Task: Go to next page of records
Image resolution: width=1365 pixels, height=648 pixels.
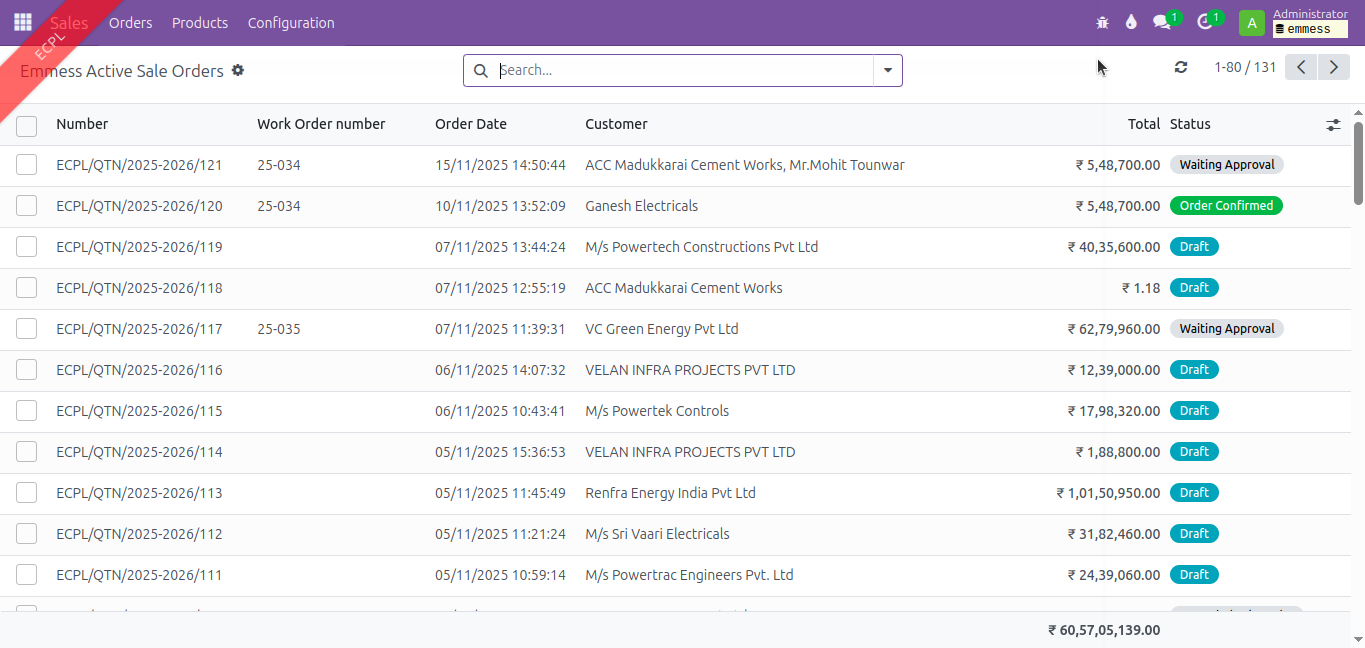Action: 1333,67
